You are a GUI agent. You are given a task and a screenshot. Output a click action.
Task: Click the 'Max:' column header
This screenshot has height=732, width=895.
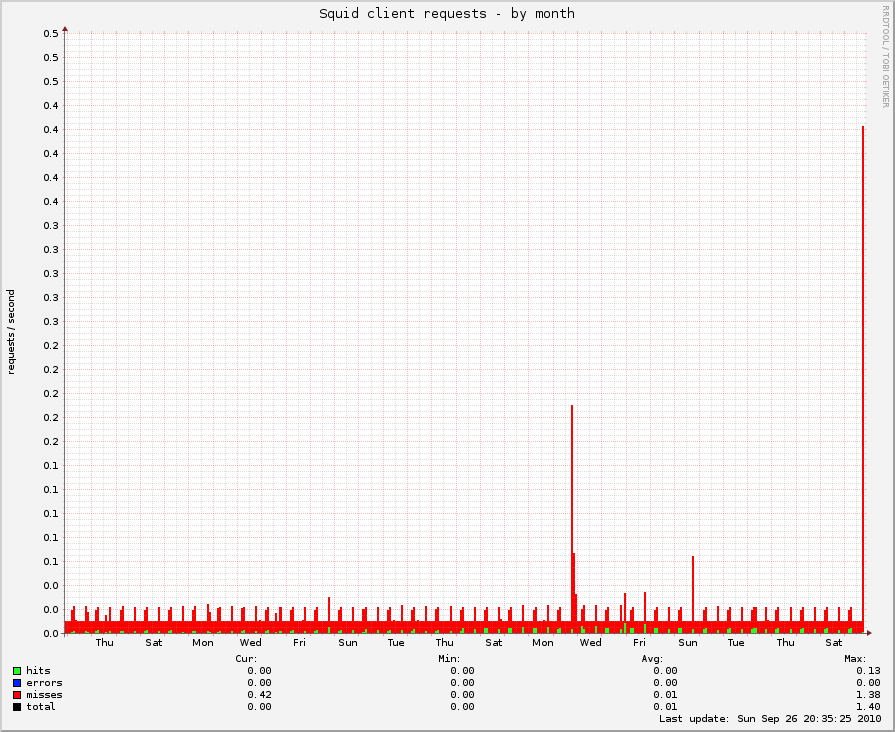(856, 659)
